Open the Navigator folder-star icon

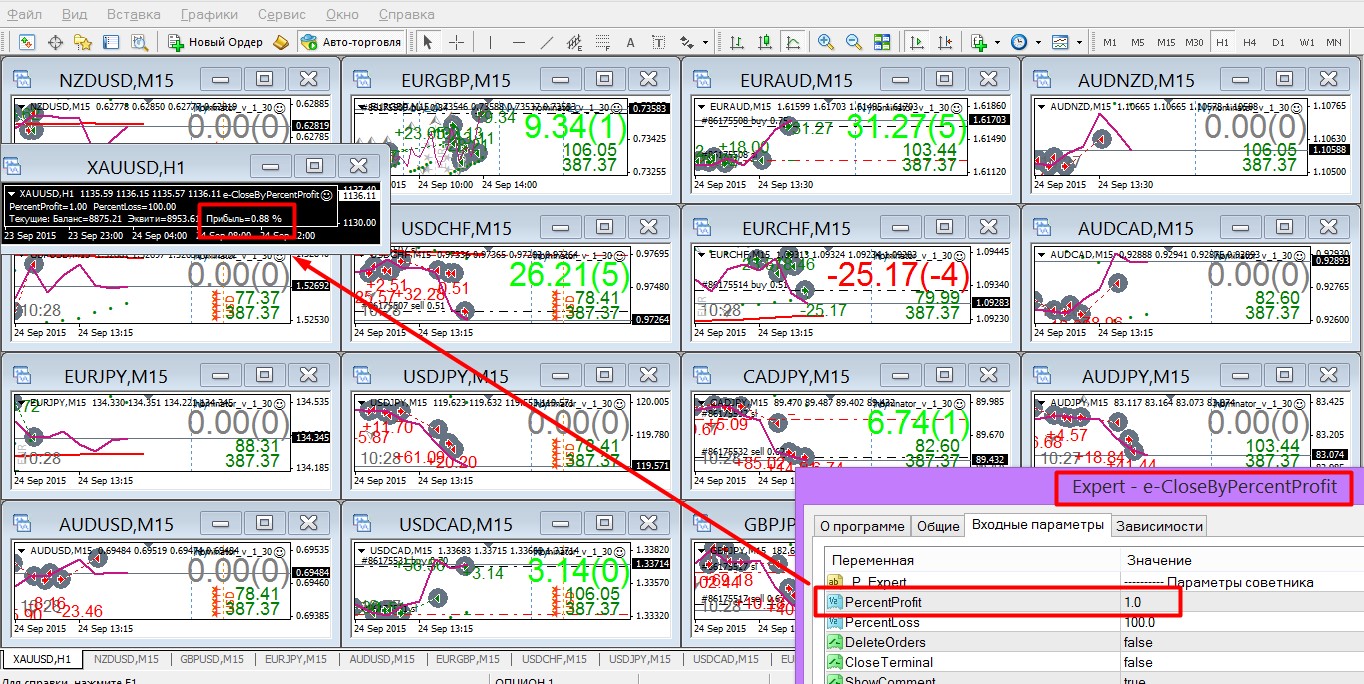(83, 42)
